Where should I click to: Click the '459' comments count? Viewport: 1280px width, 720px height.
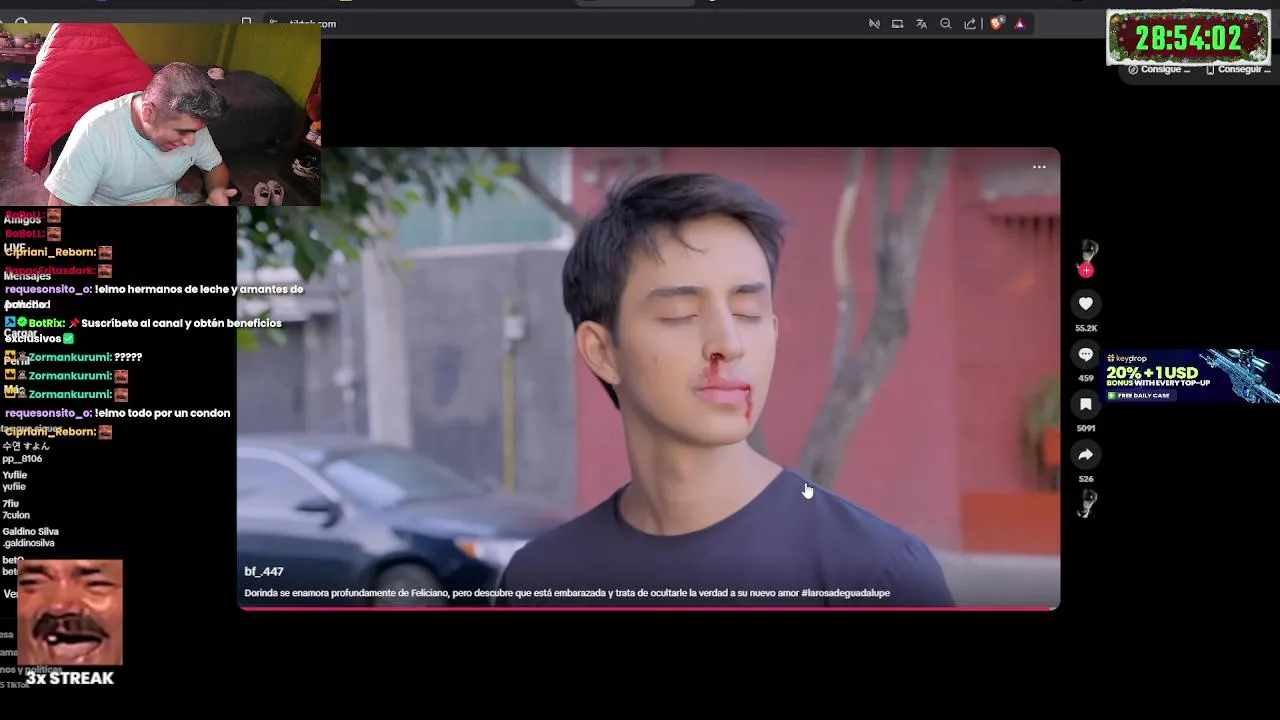[1086, 378]
